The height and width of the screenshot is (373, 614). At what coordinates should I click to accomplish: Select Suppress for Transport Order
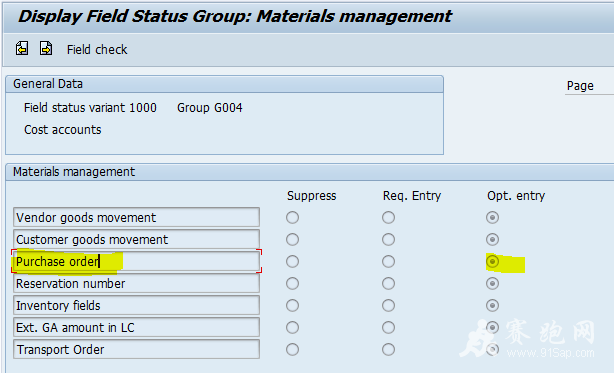click(292, 350)
